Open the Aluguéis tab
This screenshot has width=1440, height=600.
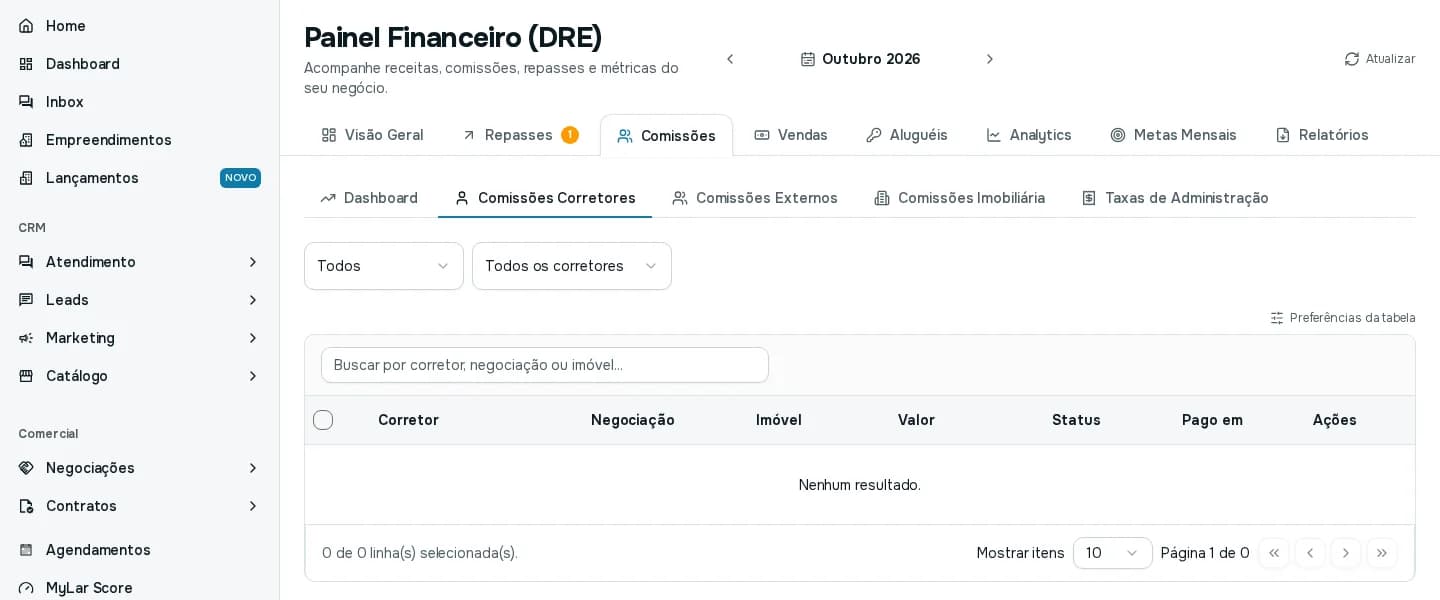coord(907,135)
